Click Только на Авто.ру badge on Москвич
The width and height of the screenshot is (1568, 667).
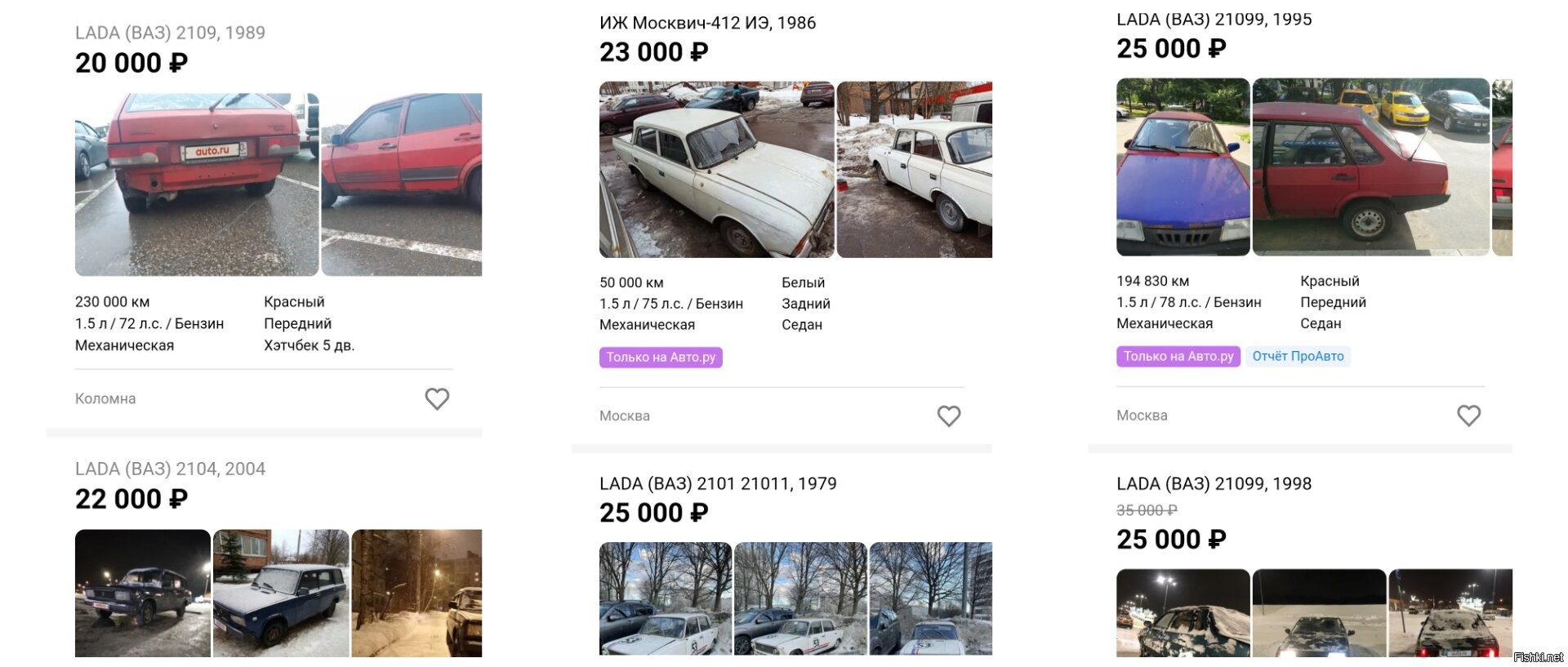click(661, 357)
